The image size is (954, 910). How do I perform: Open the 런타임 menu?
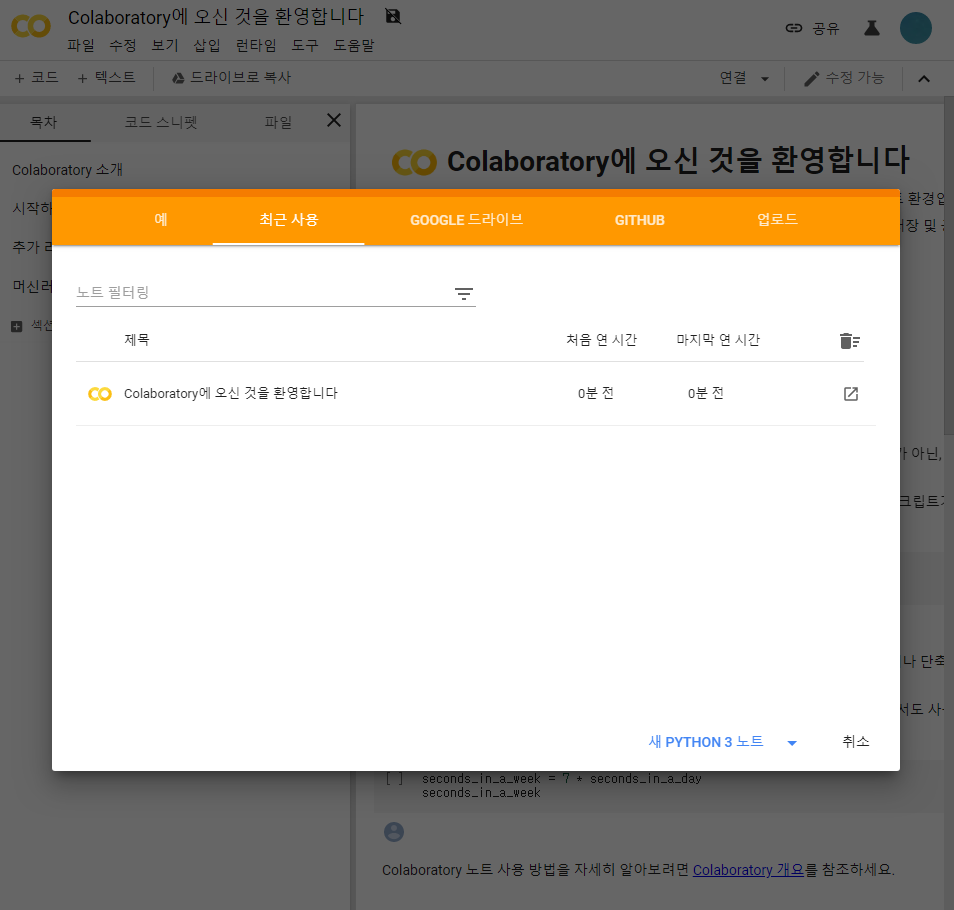(x=256, y=46)
